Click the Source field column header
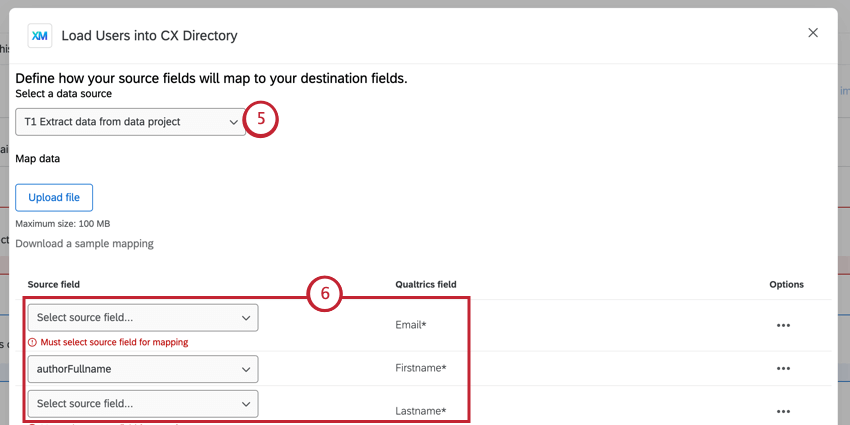Image resolution: width=850 pixels, height=425 pixels. [x=54, y=284]
